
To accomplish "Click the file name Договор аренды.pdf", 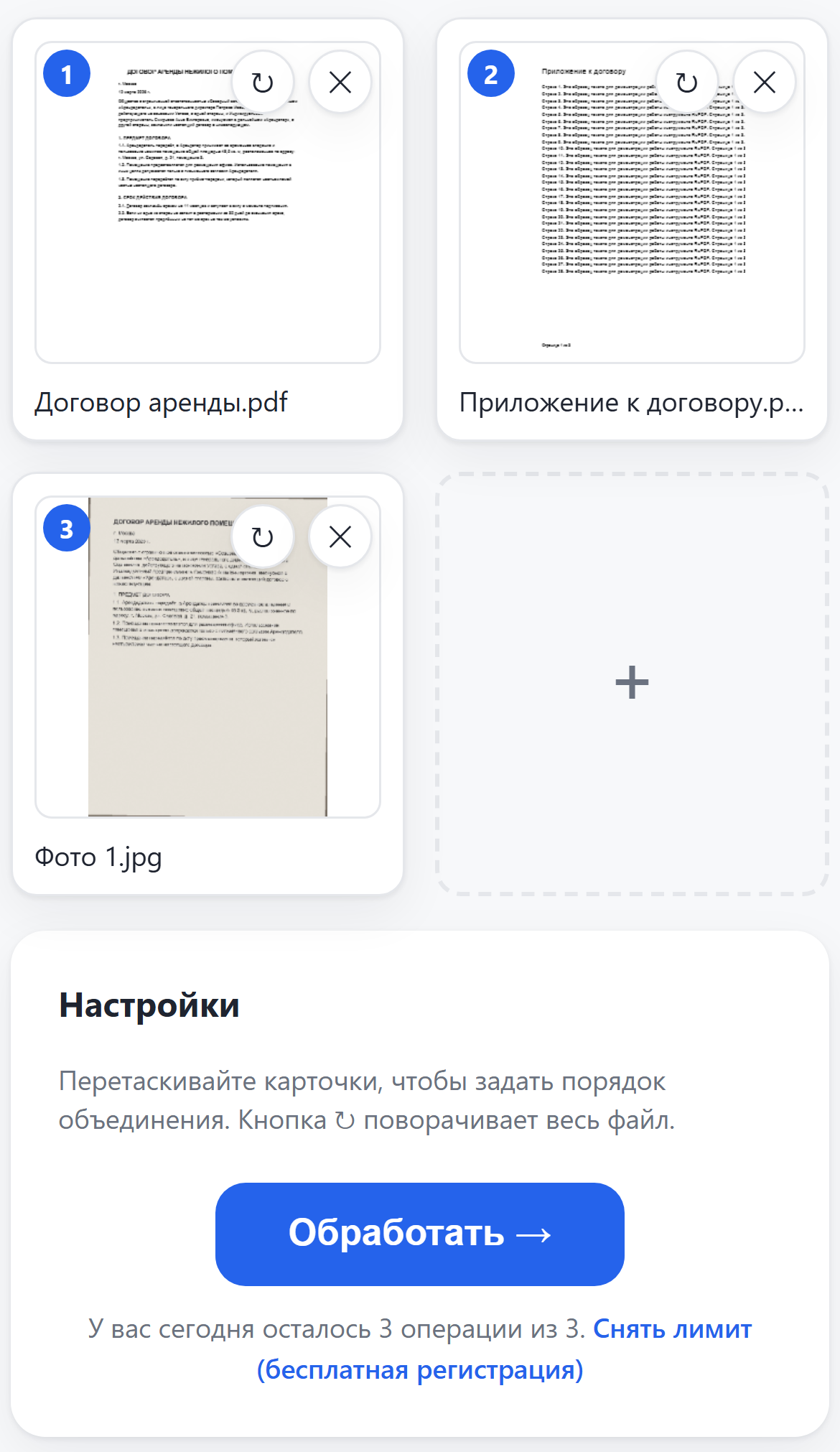I will click(162, 403).
